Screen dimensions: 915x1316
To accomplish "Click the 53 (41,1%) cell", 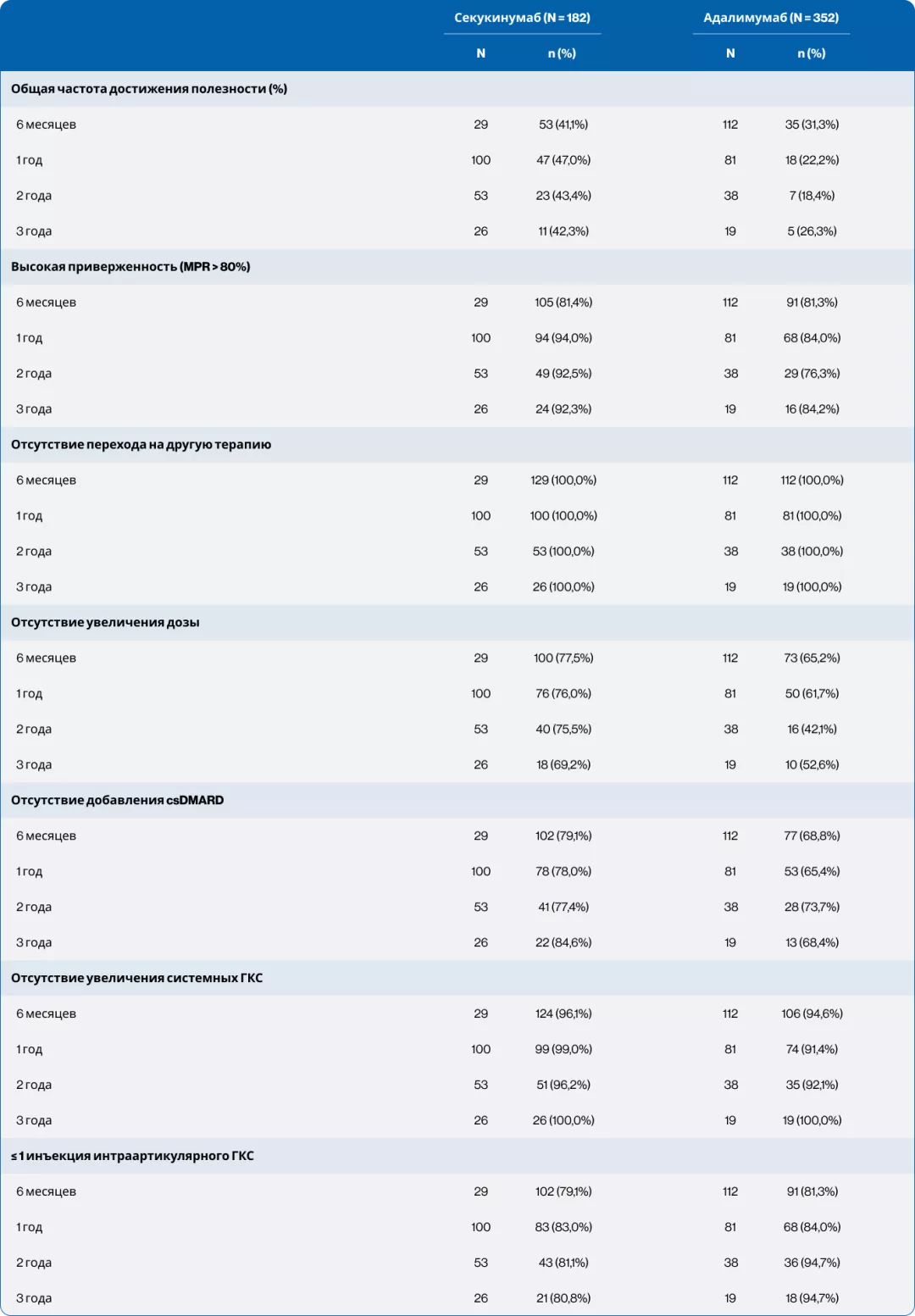I will (x=563, y=125).
